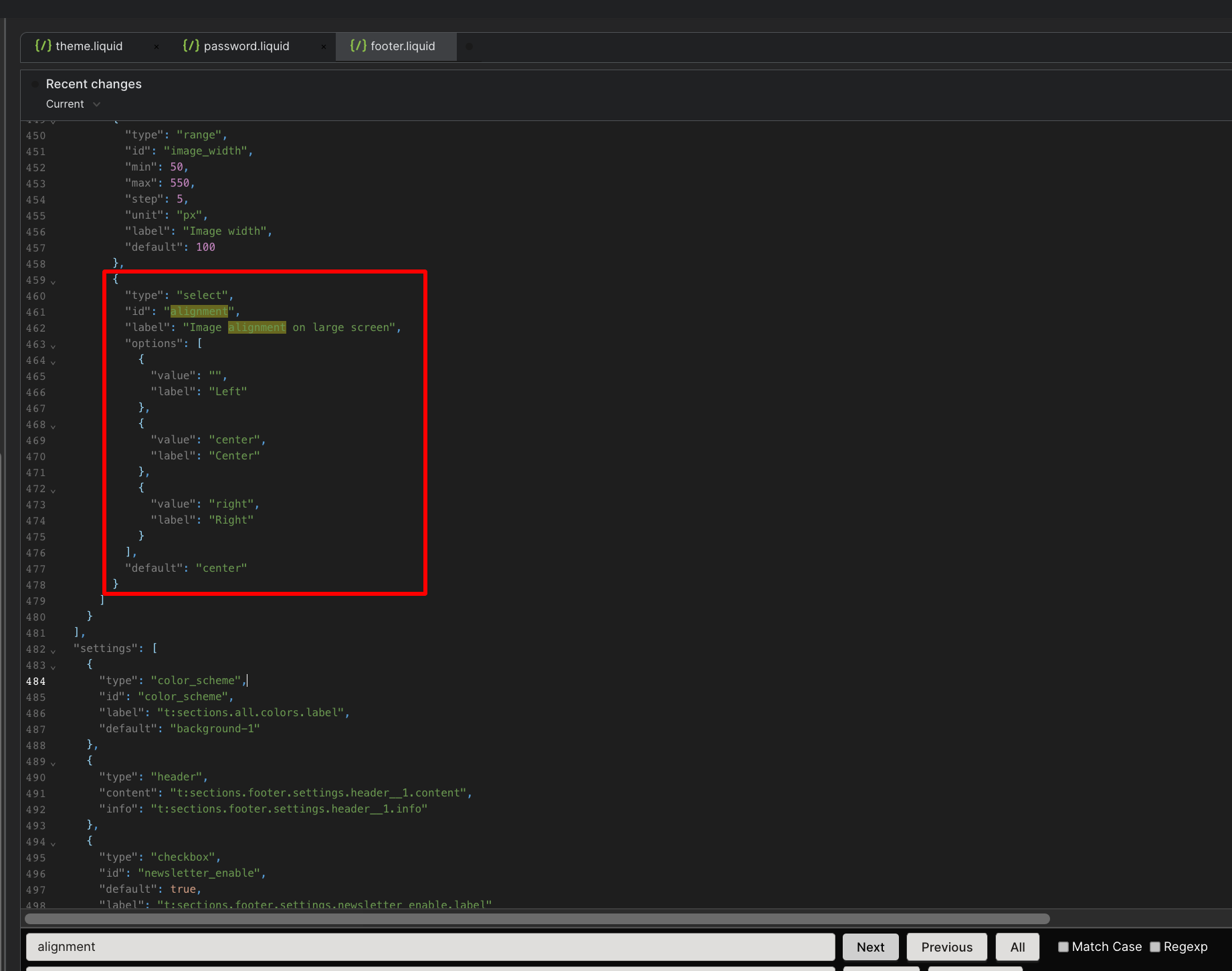Fold the code block at line 489
This screenshot has height=971, width=1232.
(x=54, y=763)
